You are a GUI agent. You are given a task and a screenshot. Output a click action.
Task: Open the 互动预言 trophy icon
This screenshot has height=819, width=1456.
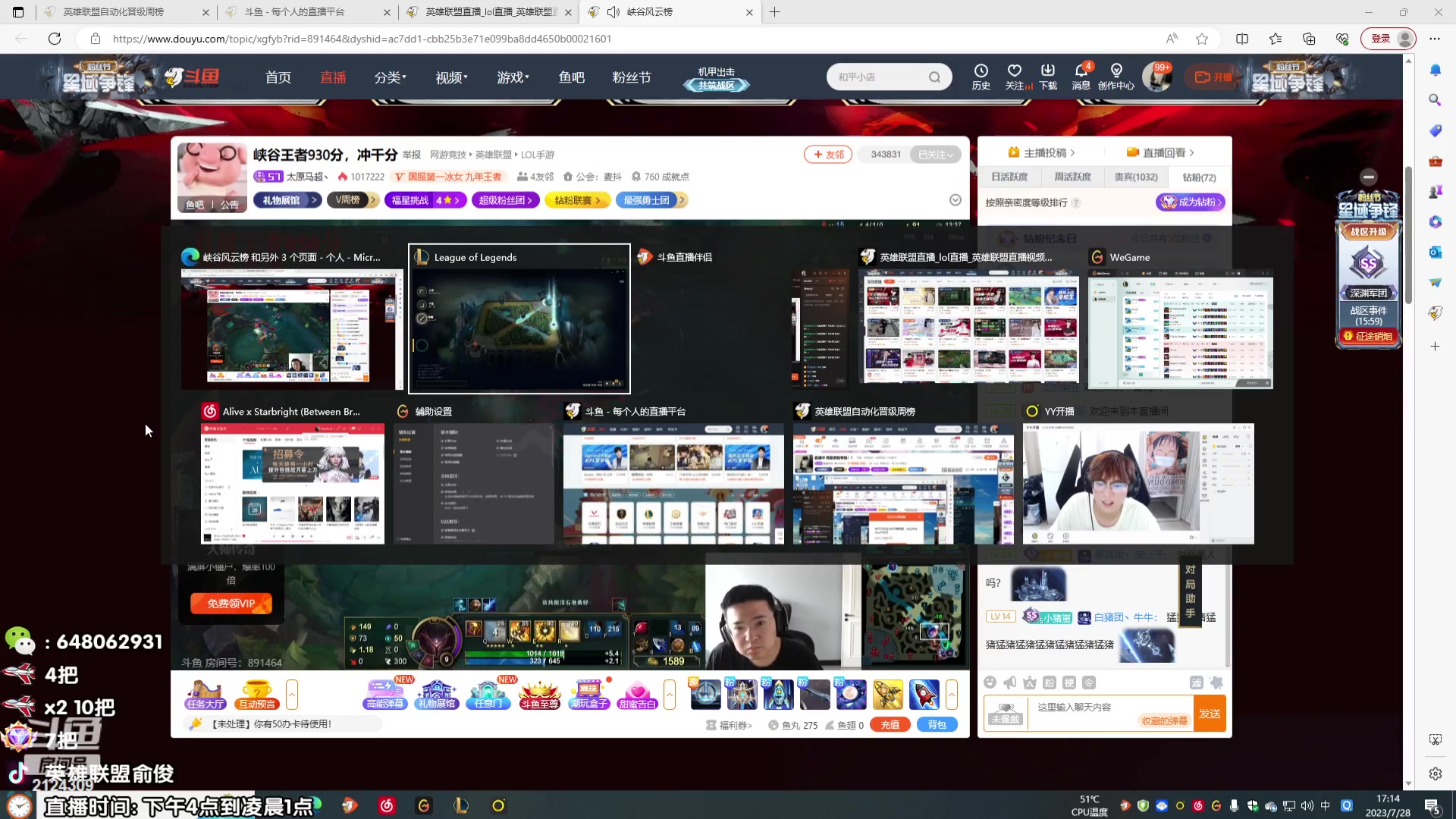click(257, 695)
